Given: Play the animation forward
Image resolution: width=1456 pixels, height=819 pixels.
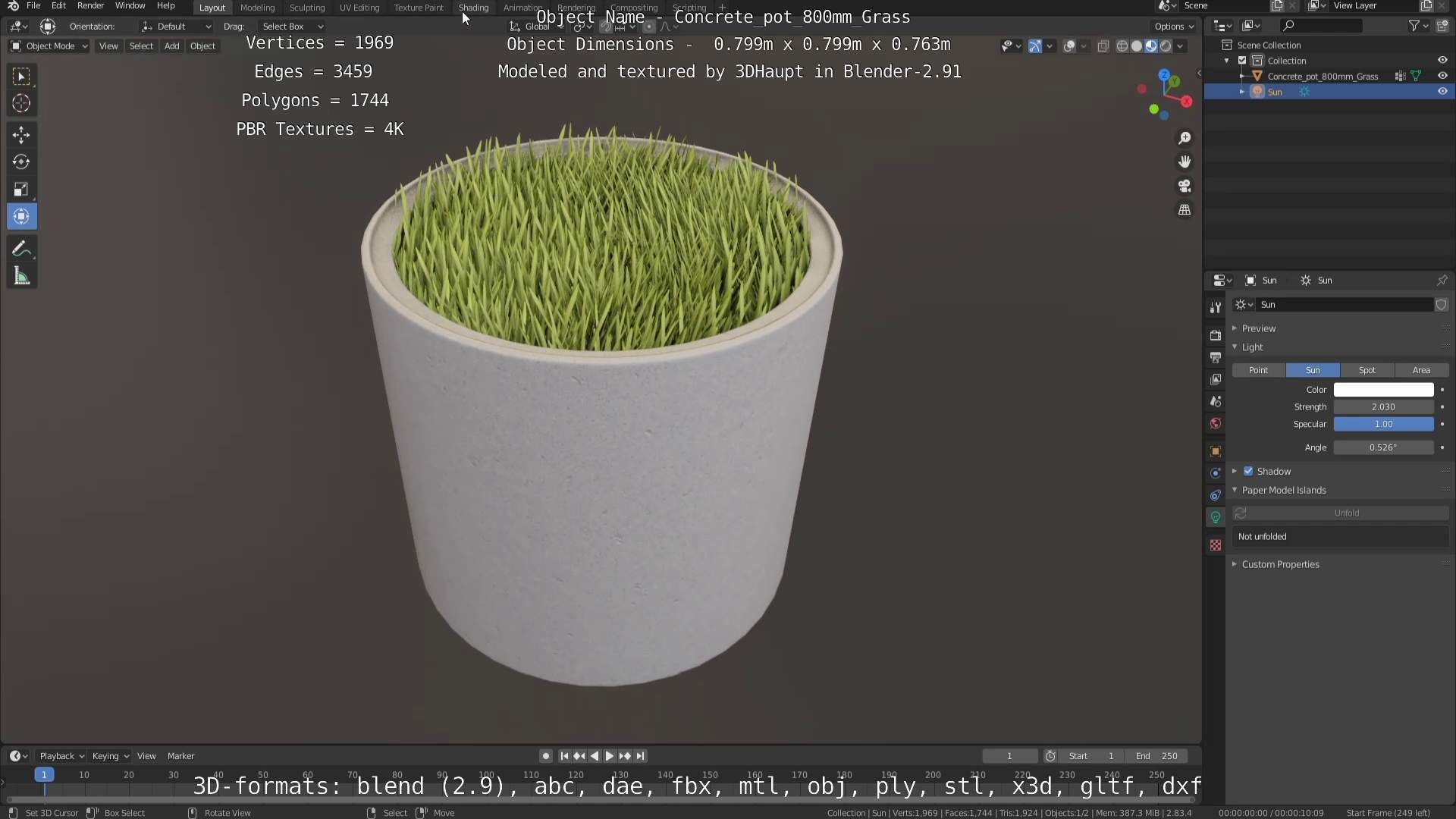Looking at the screenshot, I should click(x=609, y=756).
